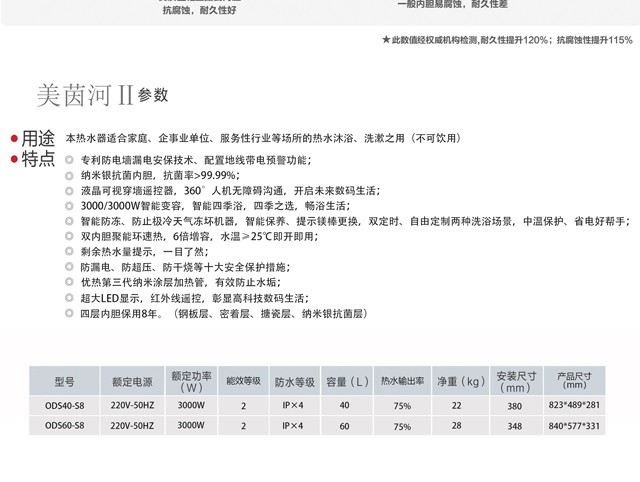640x482 pixels.
Task: Click the 热水输出率 column header
Action: [x=402, y=381]
